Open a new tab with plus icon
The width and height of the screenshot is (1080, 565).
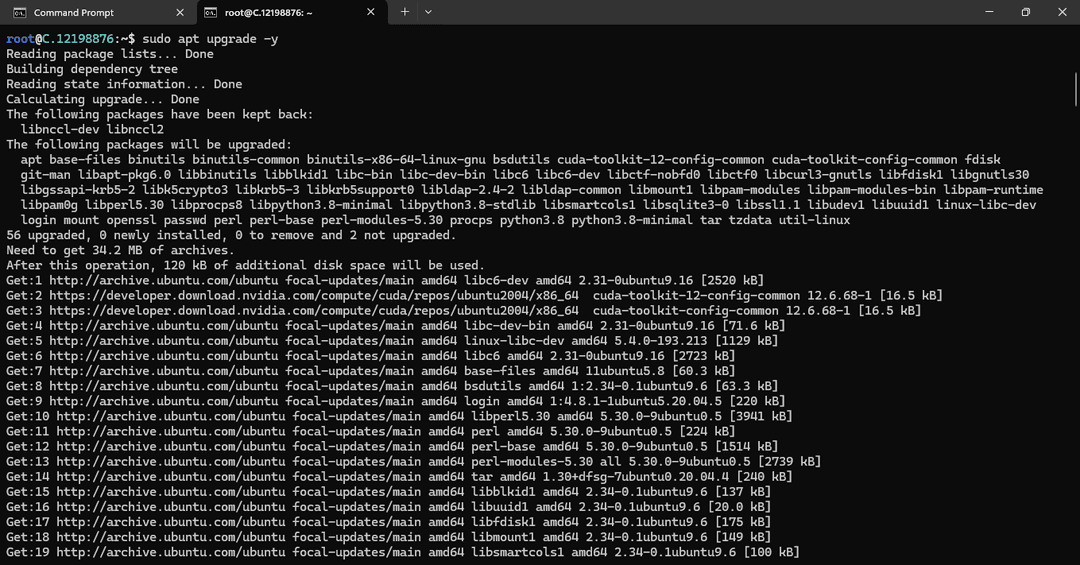405,12
